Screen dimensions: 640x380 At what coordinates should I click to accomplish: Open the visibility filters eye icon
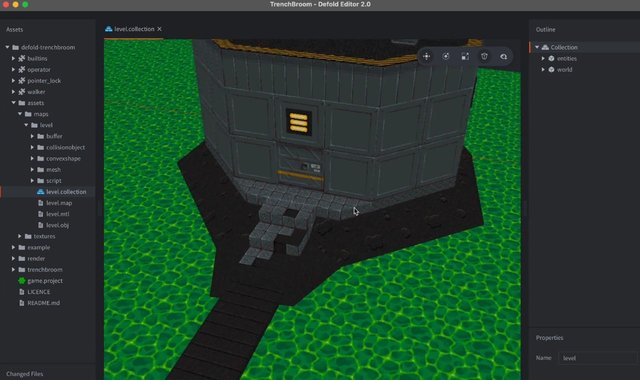[x=504, y=56]
